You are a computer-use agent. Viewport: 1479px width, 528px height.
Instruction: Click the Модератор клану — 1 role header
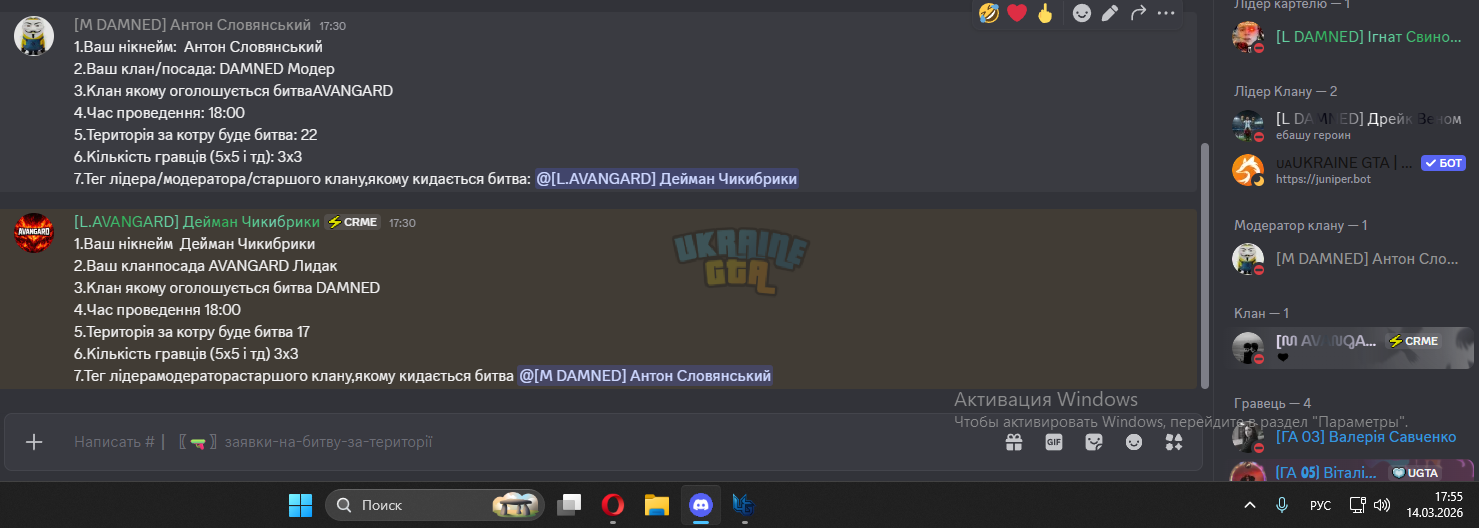click(1300, 225)
